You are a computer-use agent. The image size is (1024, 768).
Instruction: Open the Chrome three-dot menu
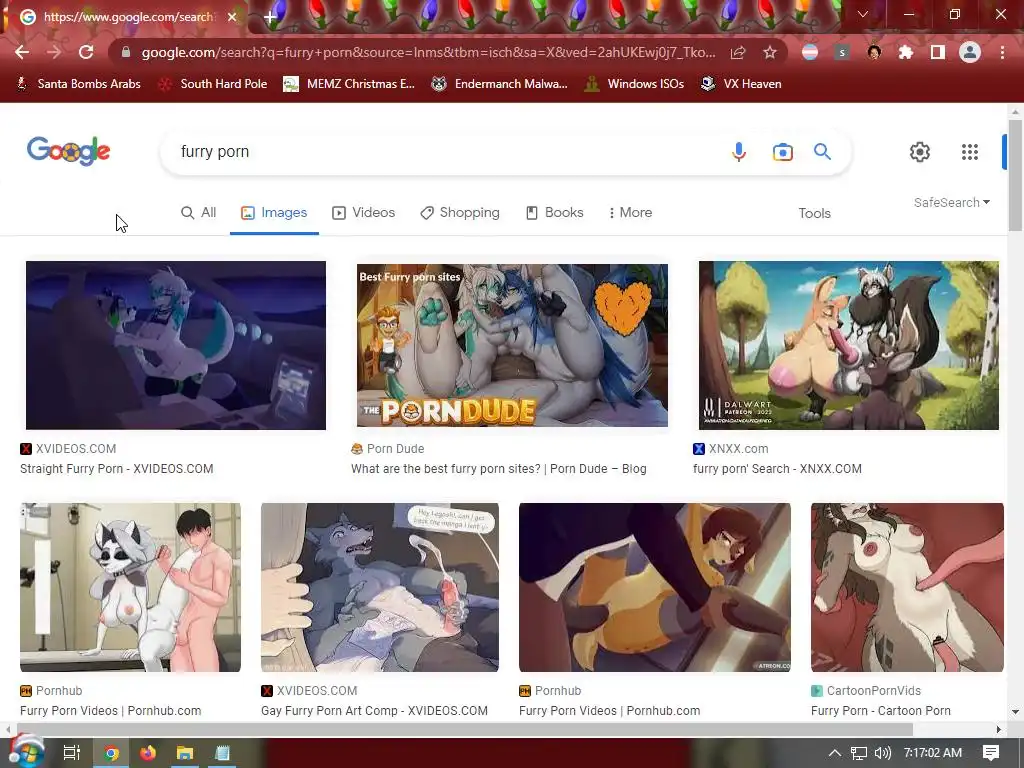click(x=1002, y=52)
